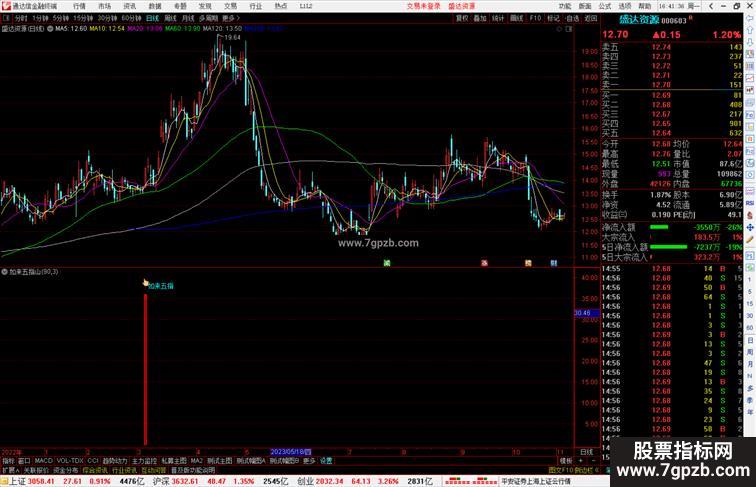756x487 pixels.
Task: Select the MA2 indicator tab
Action: 196,461
